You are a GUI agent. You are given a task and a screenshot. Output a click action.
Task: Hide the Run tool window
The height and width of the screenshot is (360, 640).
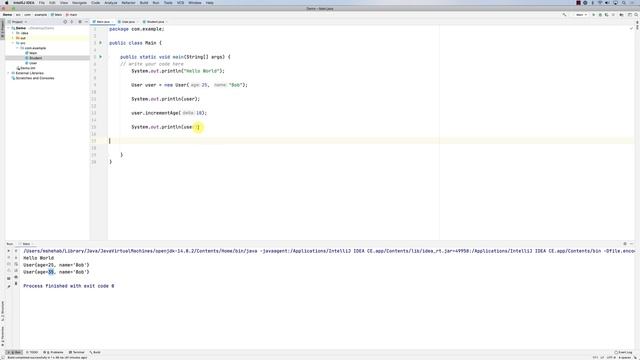631,244
